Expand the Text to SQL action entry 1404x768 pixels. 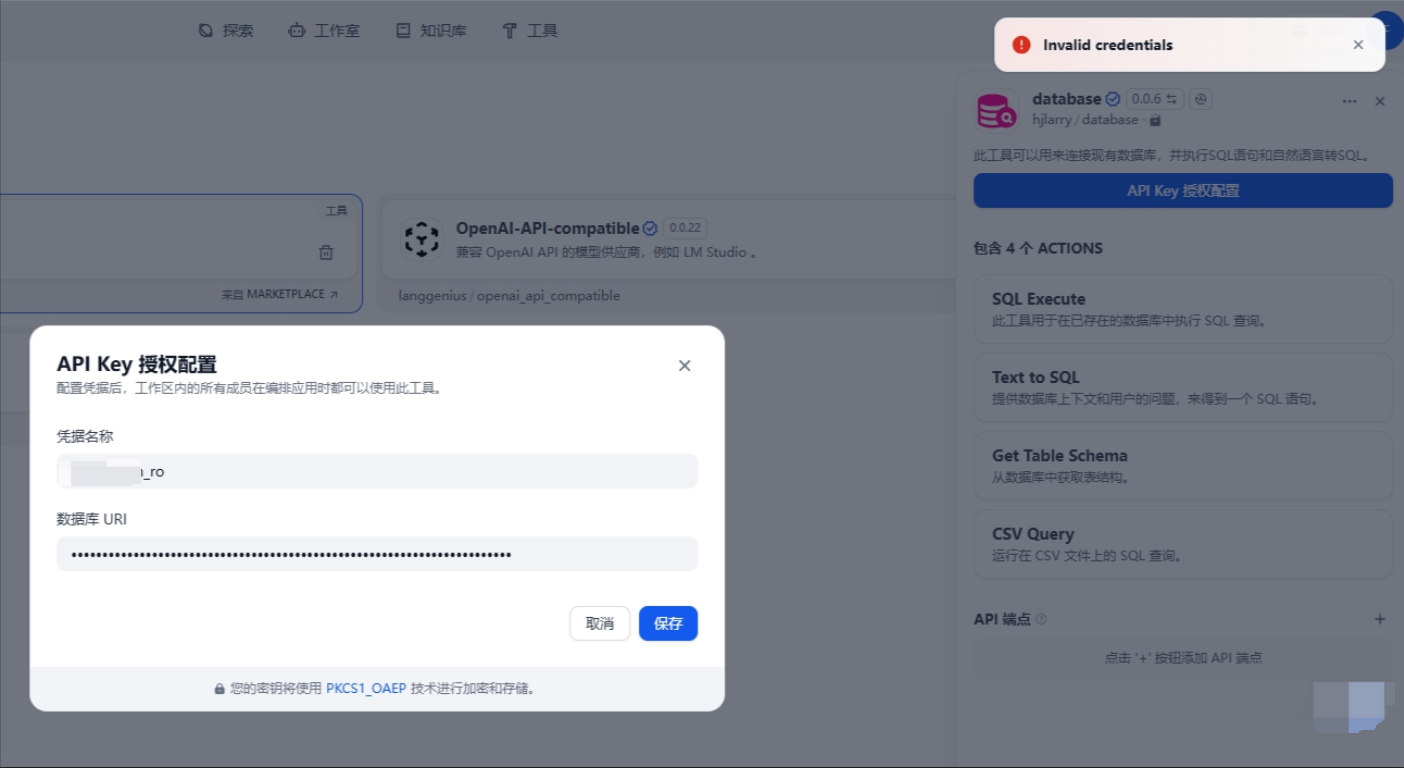[1183, 387]
